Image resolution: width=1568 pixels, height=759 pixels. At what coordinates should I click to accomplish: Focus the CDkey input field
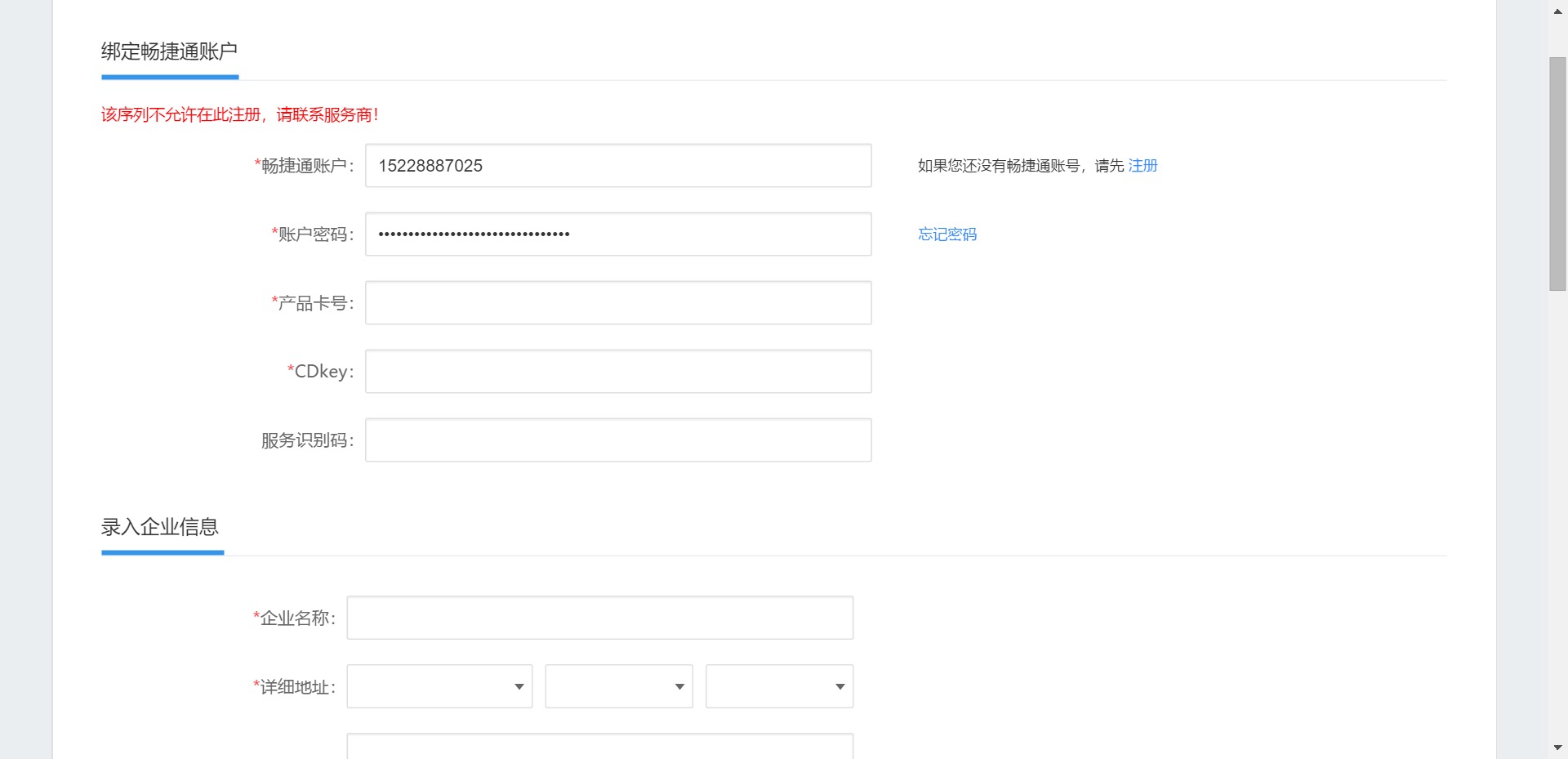[x=618, y=372]
